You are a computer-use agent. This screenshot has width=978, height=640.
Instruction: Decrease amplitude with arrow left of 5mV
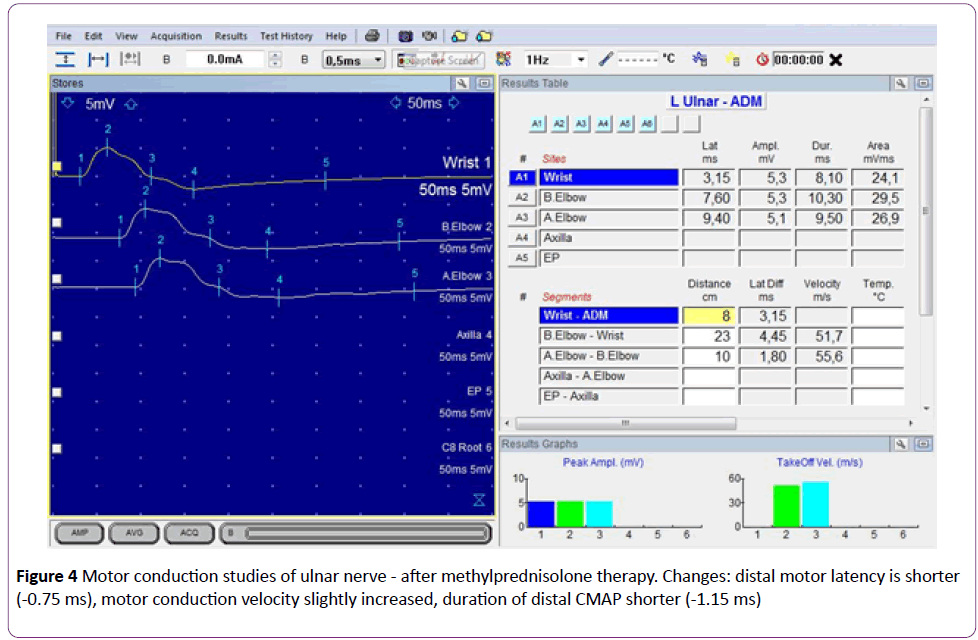(68, 103)
